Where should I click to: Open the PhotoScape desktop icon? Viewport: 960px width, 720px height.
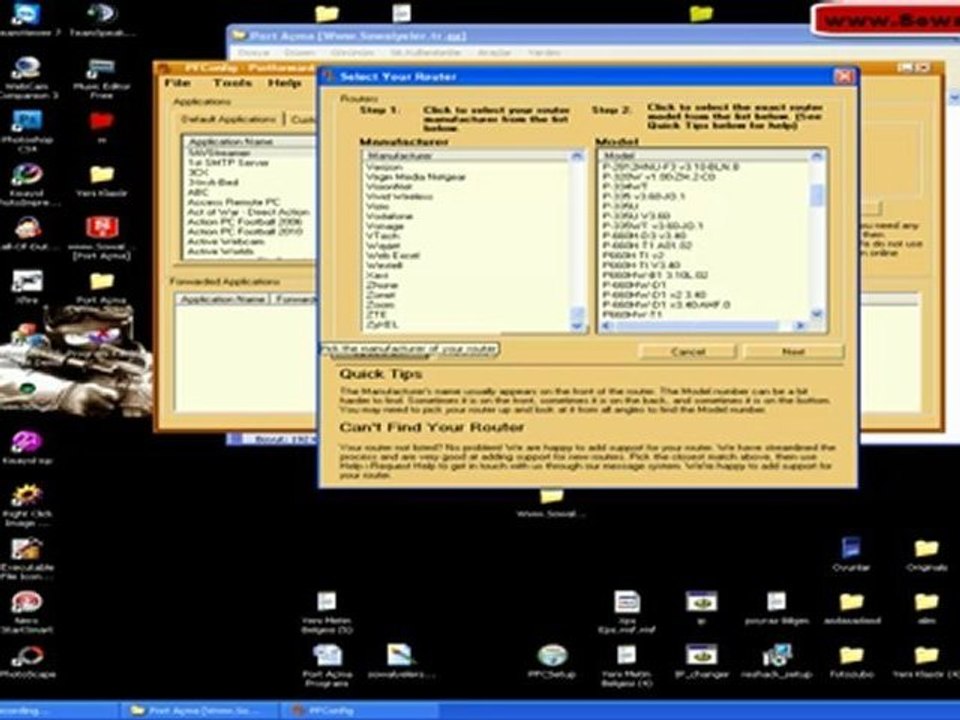[x=27, y=662]
